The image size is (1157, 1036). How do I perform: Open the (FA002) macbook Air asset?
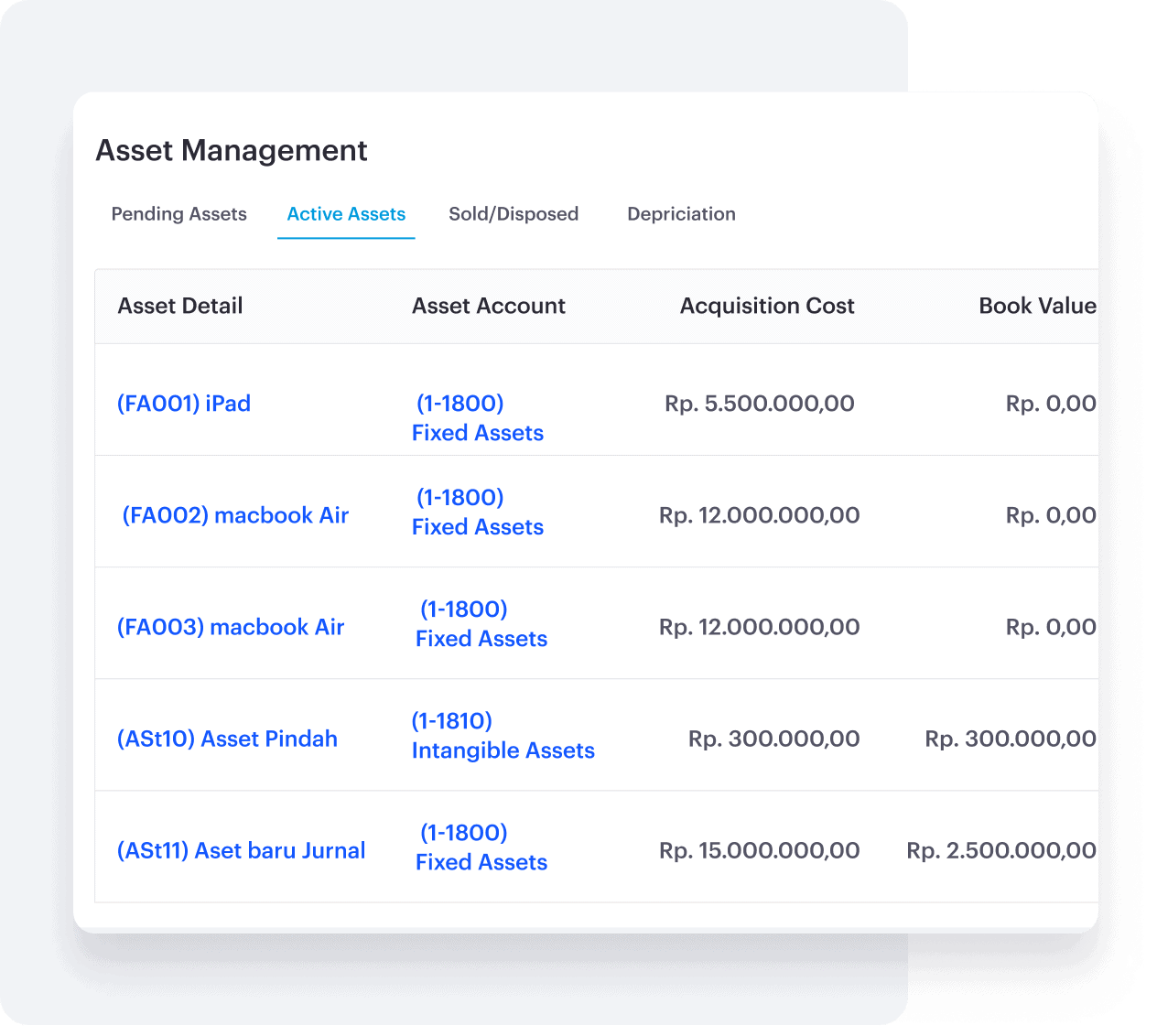click(235, 515)
